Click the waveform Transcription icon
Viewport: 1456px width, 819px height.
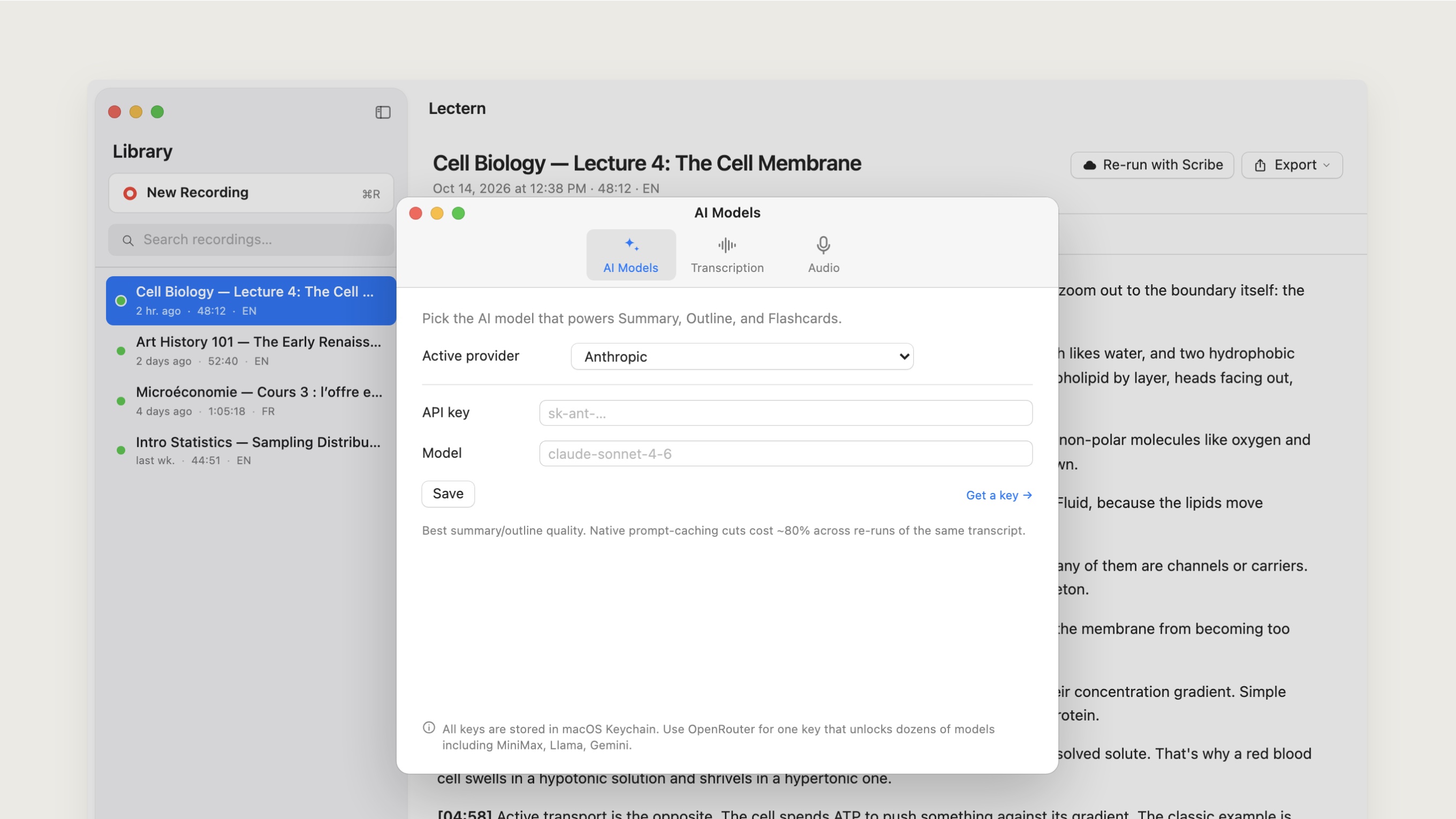727,245
